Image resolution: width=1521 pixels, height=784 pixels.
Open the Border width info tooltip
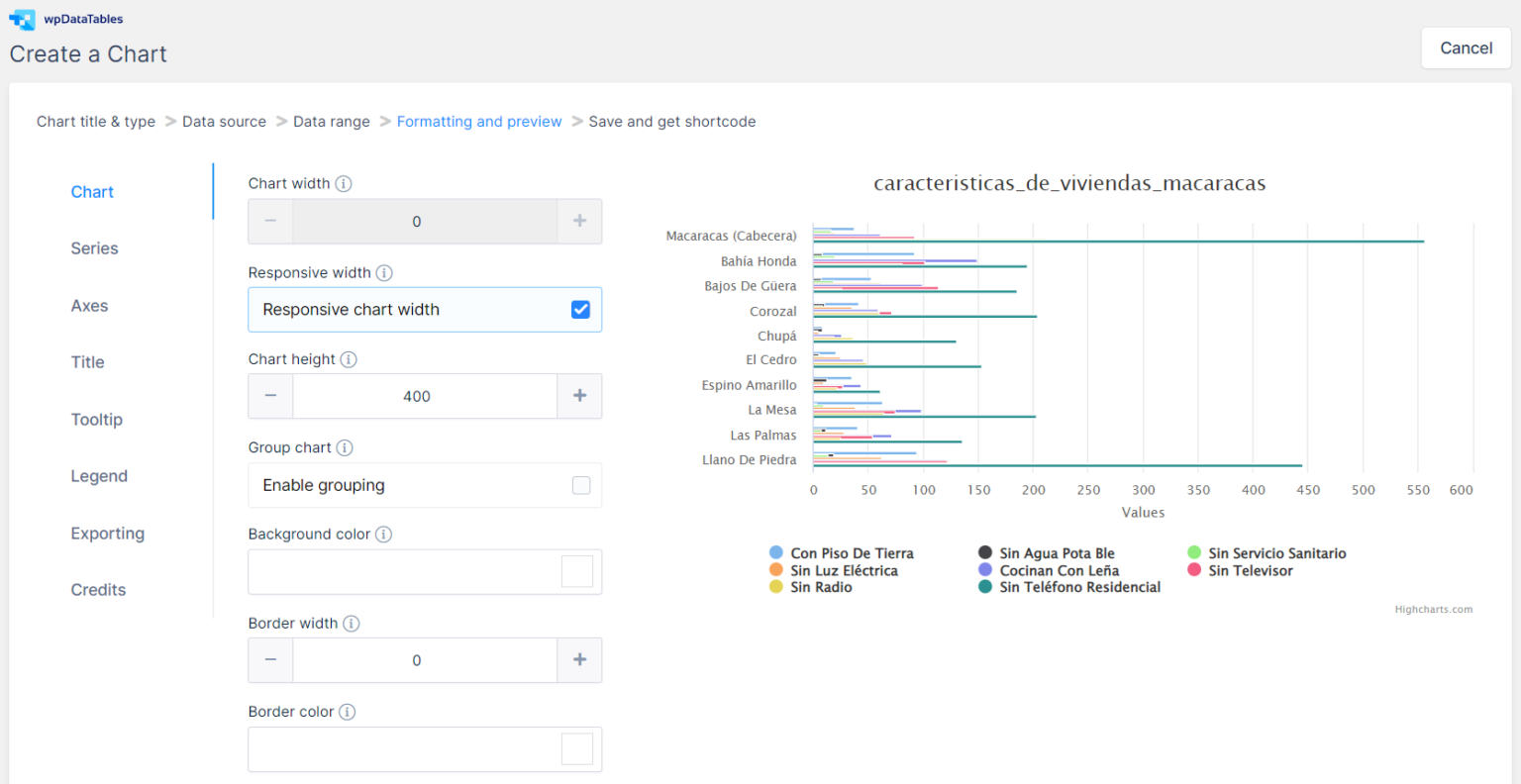coord(352,623)
